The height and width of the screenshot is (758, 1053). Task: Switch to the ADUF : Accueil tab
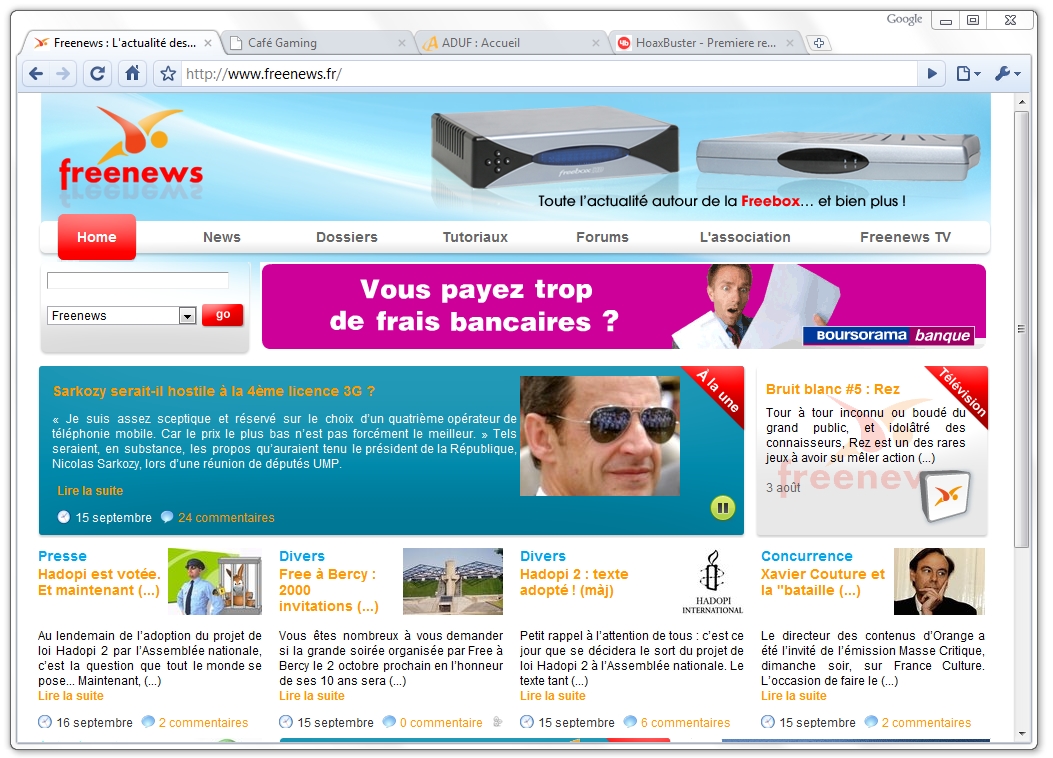507,43
